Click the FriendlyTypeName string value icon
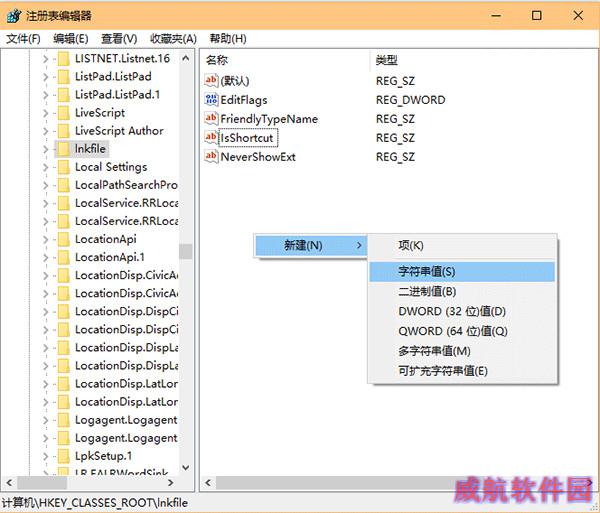The width and height of the screenshot is (600, 513). (x=211, y=118)
